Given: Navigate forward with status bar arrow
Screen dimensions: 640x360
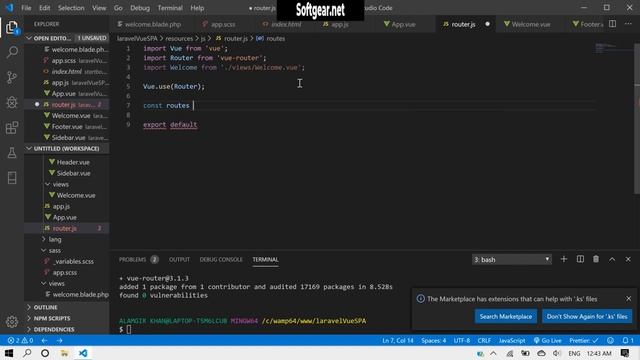Looking at the screenshot, I should tap(60, 340).
